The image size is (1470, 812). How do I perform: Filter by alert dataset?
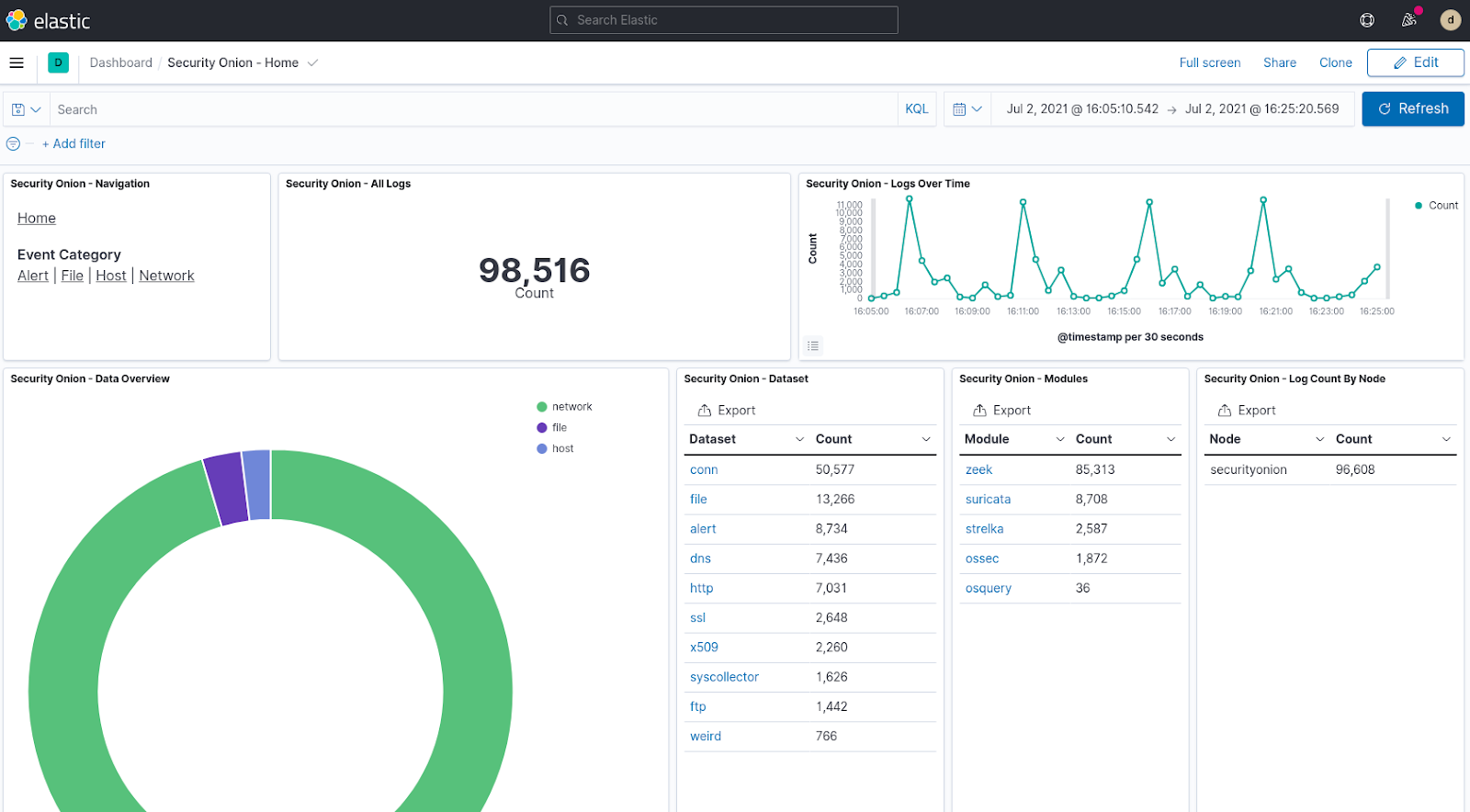[703, 529]
